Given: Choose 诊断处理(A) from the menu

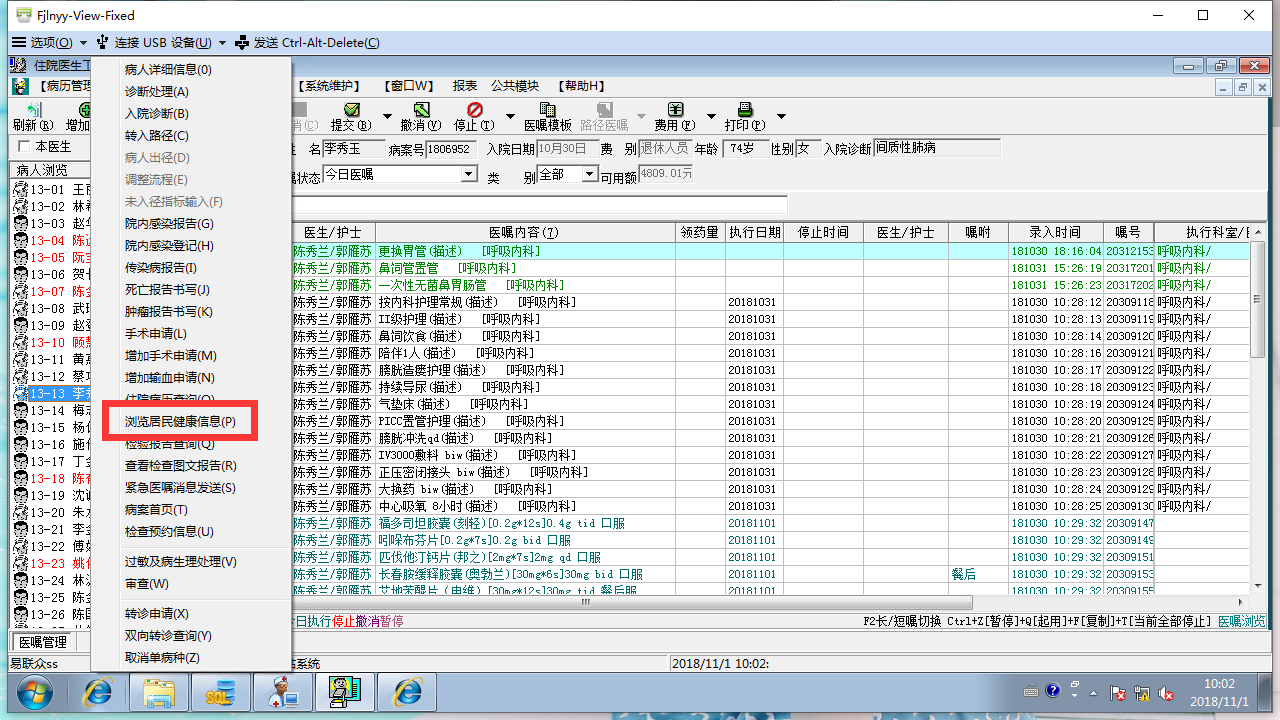Looking at the screenshot, I should coord(190,92).
